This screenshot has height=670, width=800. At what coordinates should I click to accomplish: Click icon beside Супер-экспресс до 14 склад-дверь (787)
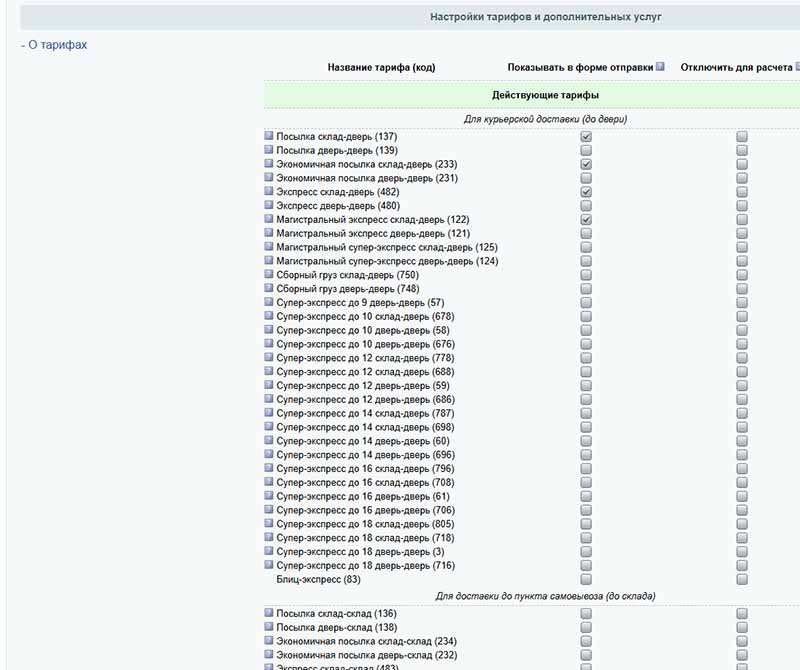(x=269, y=413)
